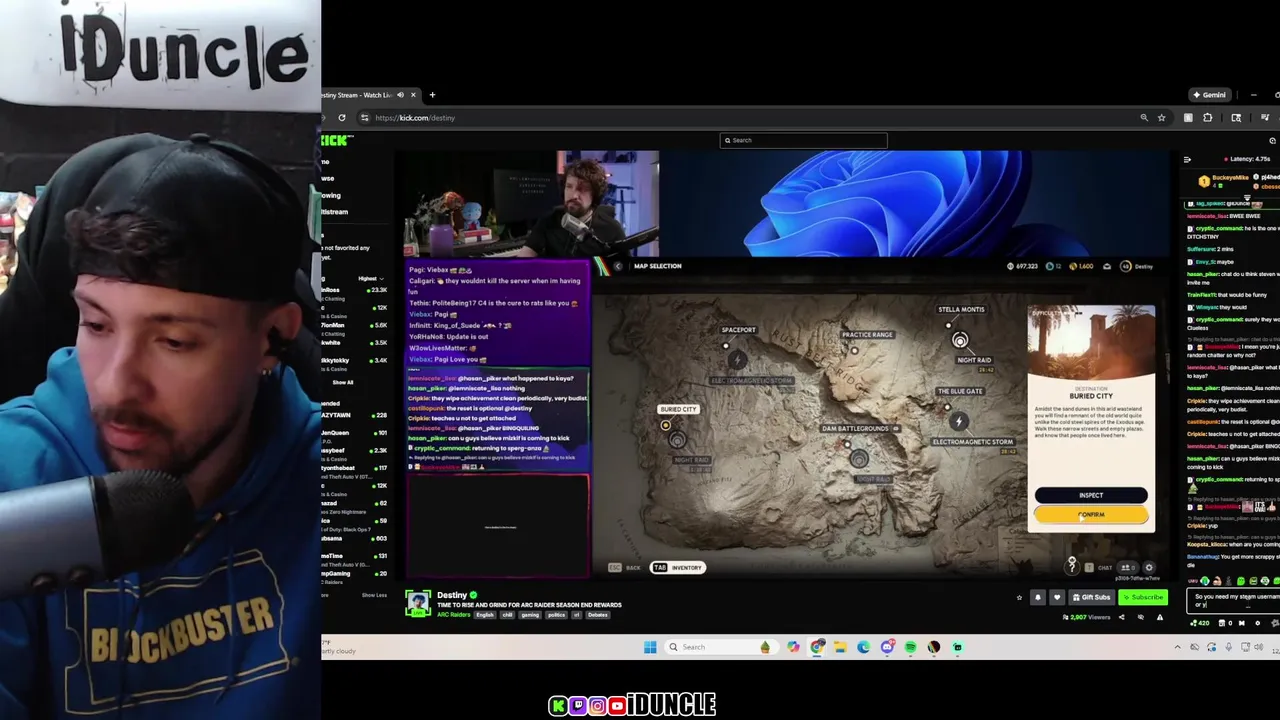Share the Destiny stream
This screenshot has height=720, width=1280.
tap(1121, 617)
